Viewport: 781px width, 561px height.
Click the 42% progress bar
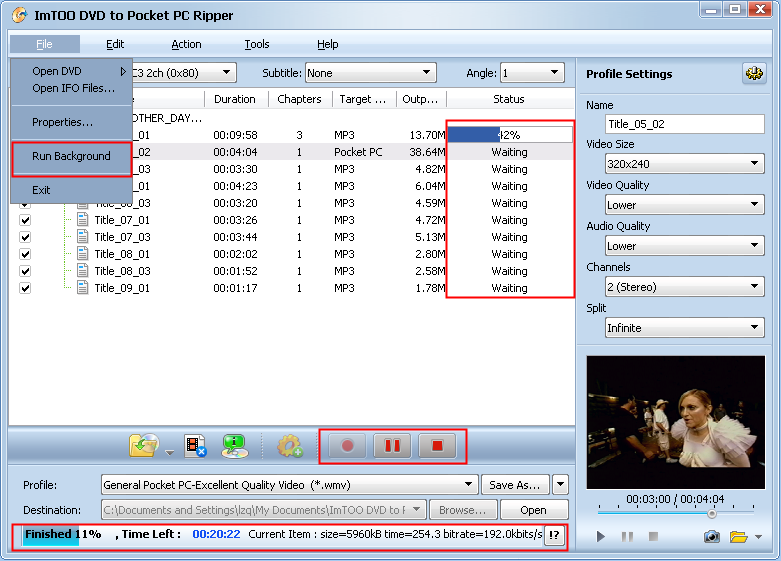(x=510, y=135)
